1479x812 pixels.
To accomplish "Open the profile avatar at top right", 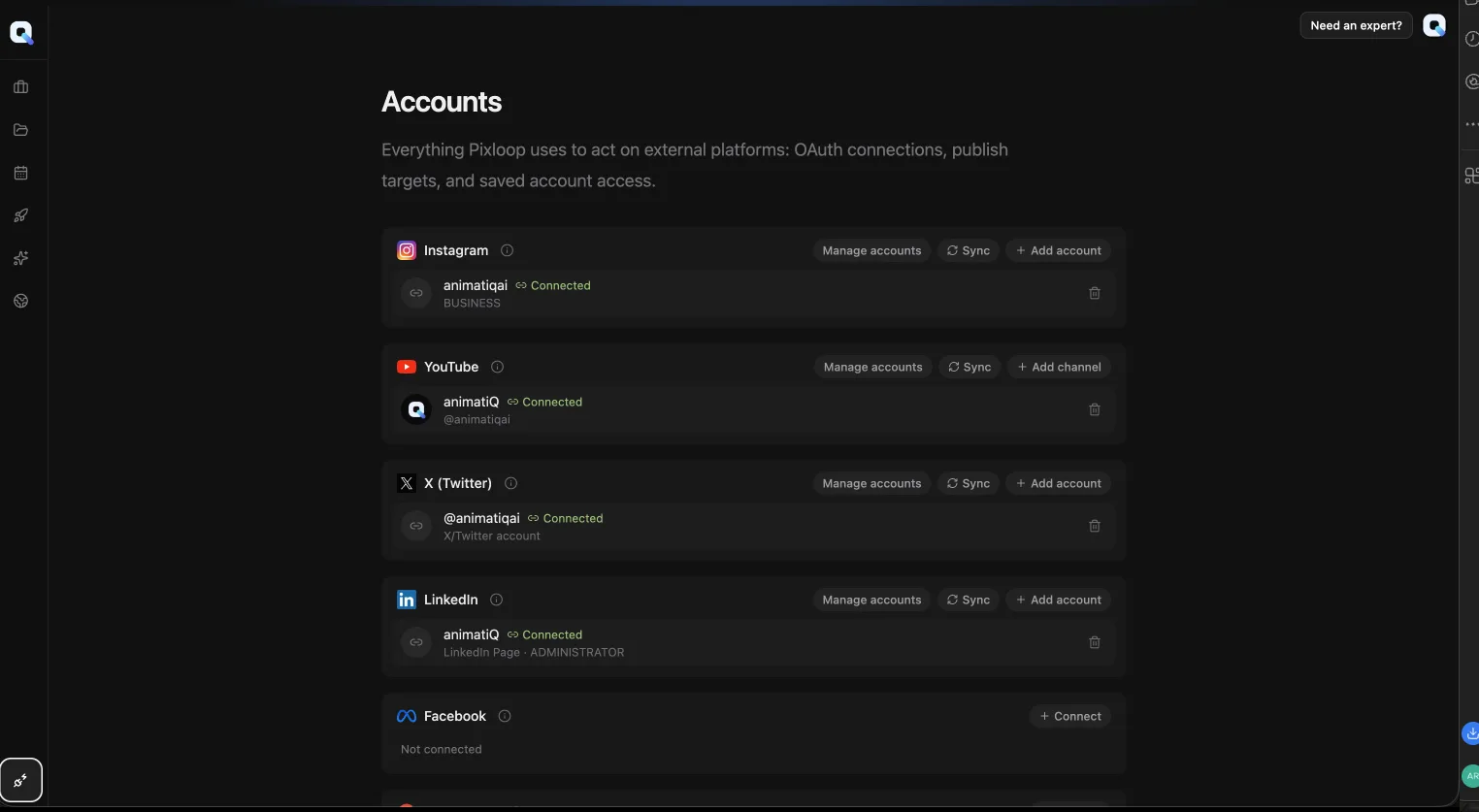I will tap(1434, 26).
